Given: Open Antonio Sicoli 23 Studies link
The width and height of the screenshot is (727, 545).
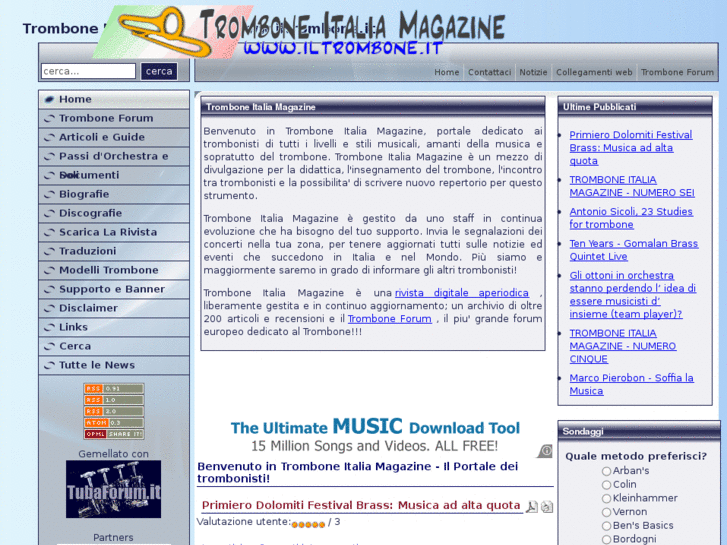Looking at the screenshot, I should pyautogui.click(x=631, y=218).
